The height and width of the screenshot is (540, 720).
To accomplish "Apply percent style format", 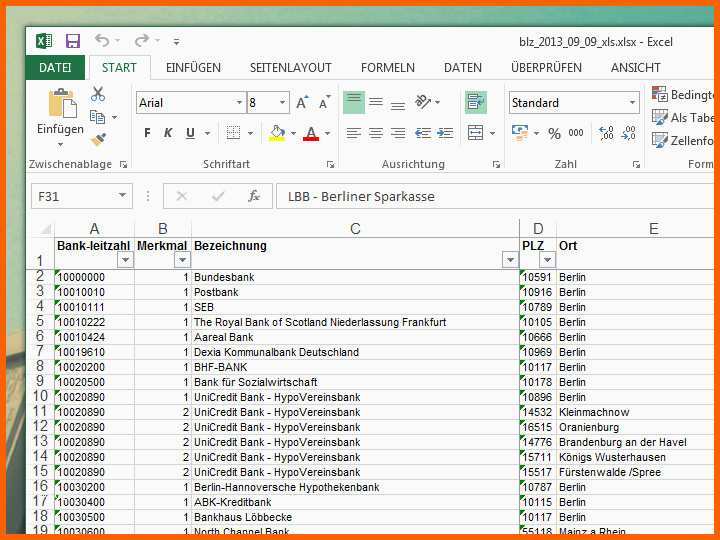I will coord(554,134).
